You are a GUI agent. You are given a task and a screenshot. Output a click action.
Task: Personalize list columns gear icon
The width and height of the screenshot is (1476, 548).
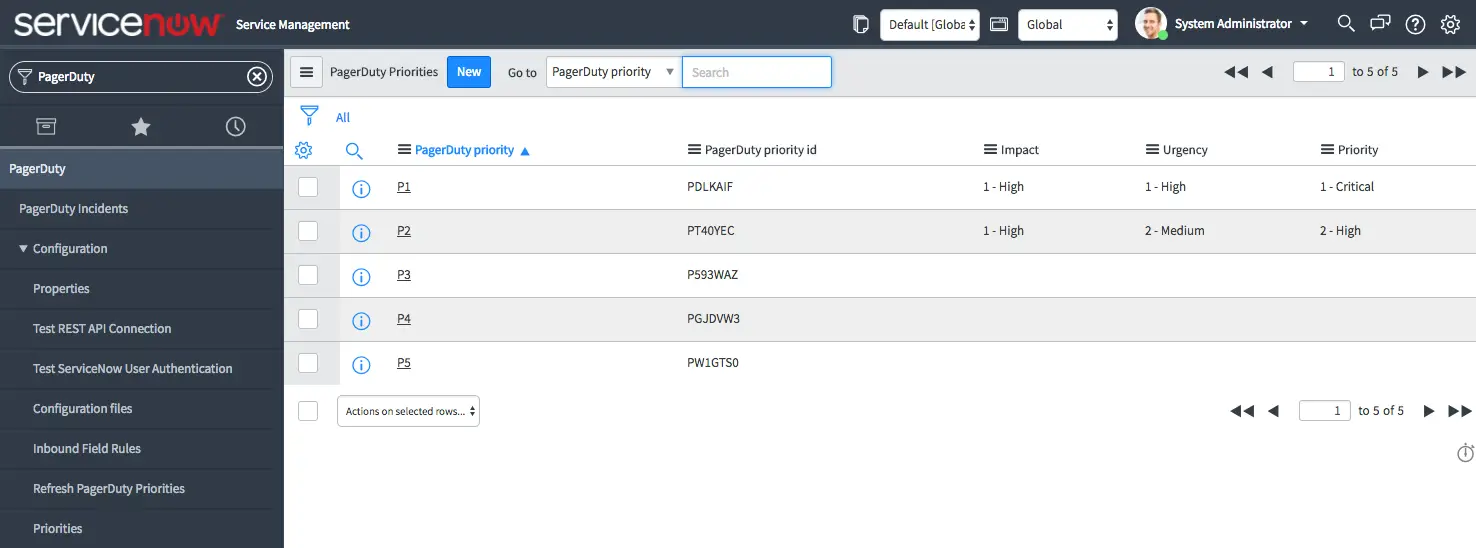304,150
